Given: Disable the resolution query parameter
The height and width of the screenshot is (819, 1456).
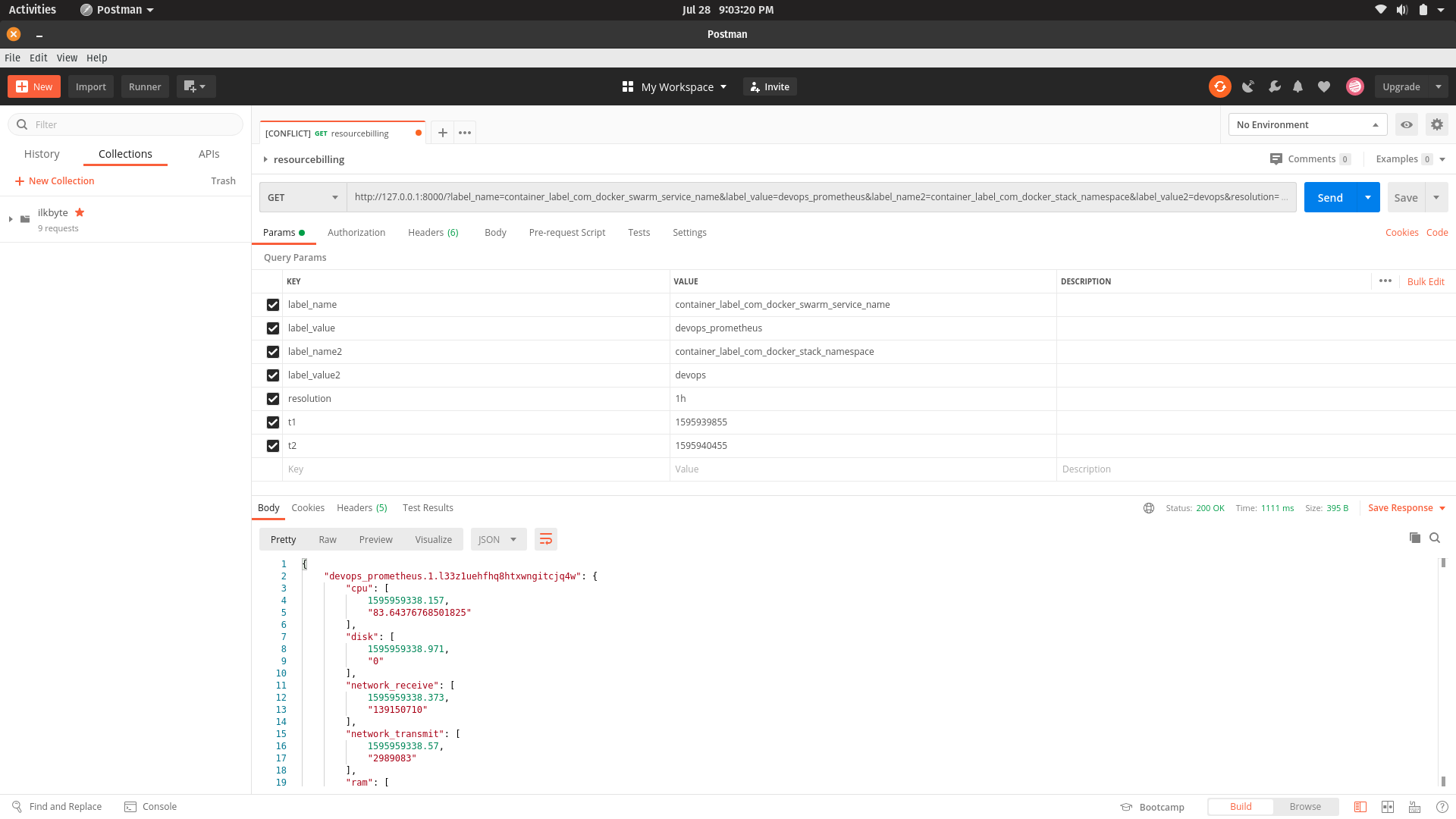Looking at the screenshot, I should click(x=273, y=399).
